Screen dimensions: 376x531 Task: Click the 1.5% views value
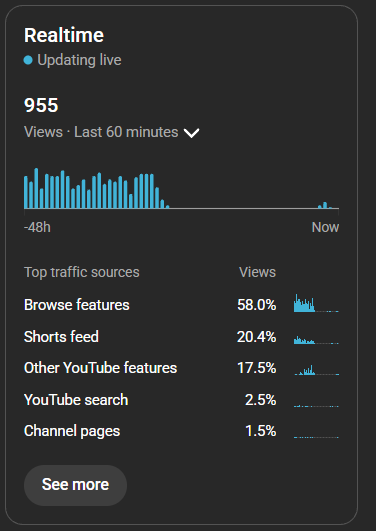tap(260, 431)
